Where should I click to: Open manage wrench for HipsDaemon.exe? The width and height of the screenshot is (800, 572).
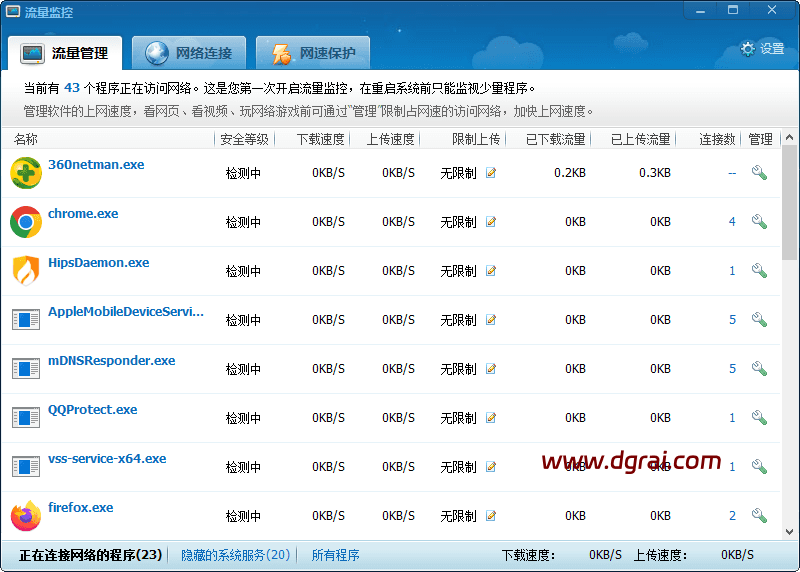pyautogui.click(x=759, y=271)
